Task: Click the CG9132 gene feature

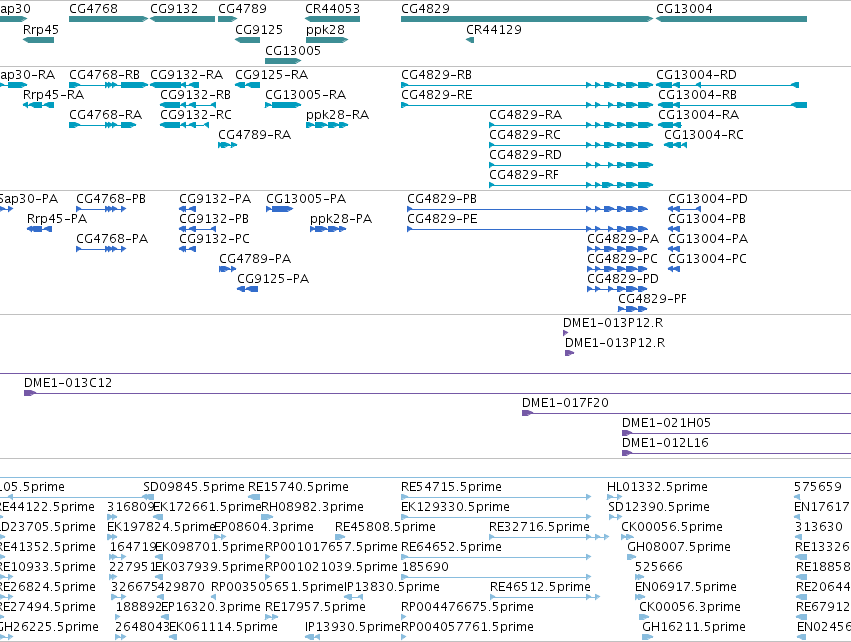Action: click(x=182, y=19)
